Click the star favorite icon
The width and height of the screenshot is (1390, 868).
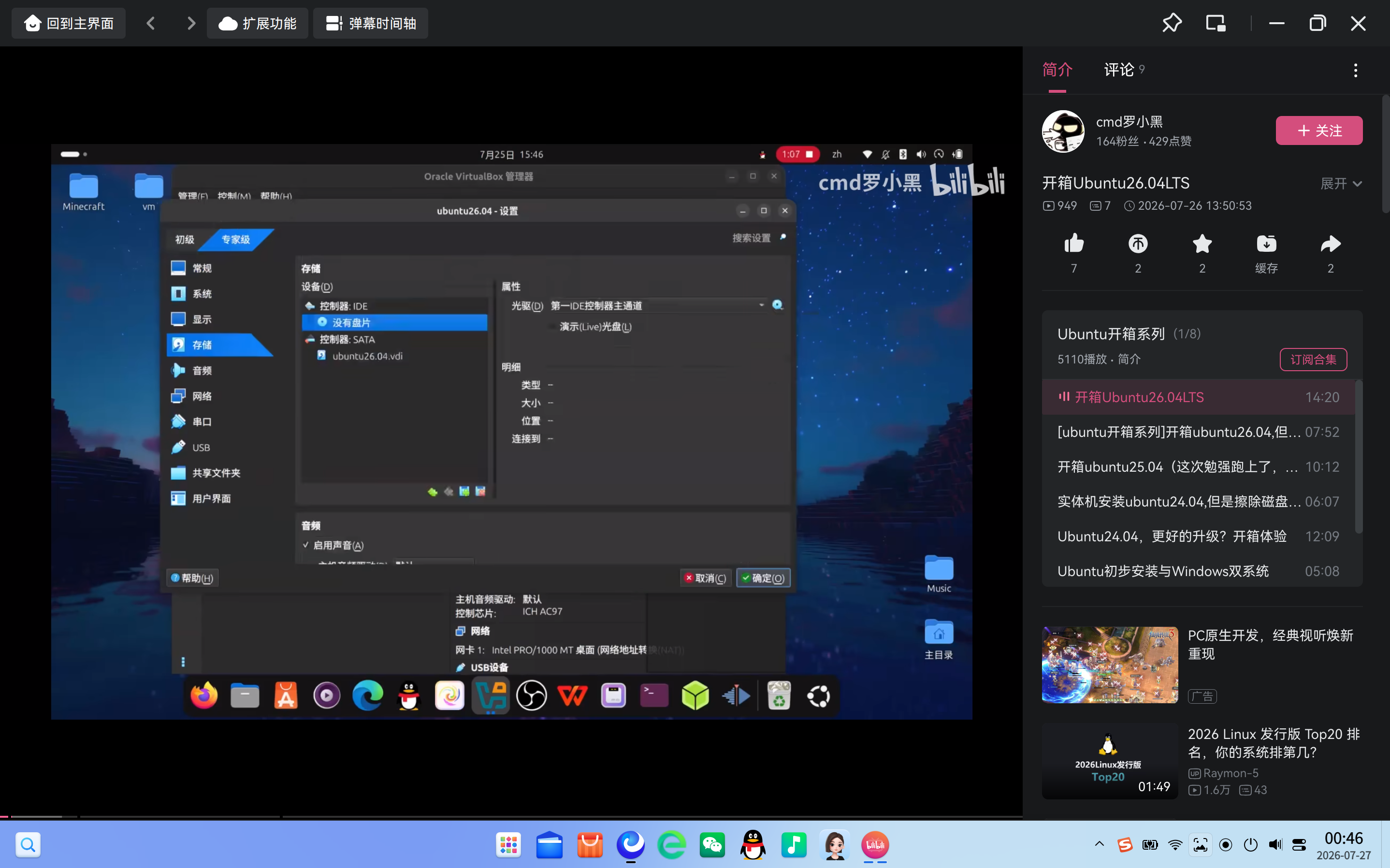point(1202,244)
